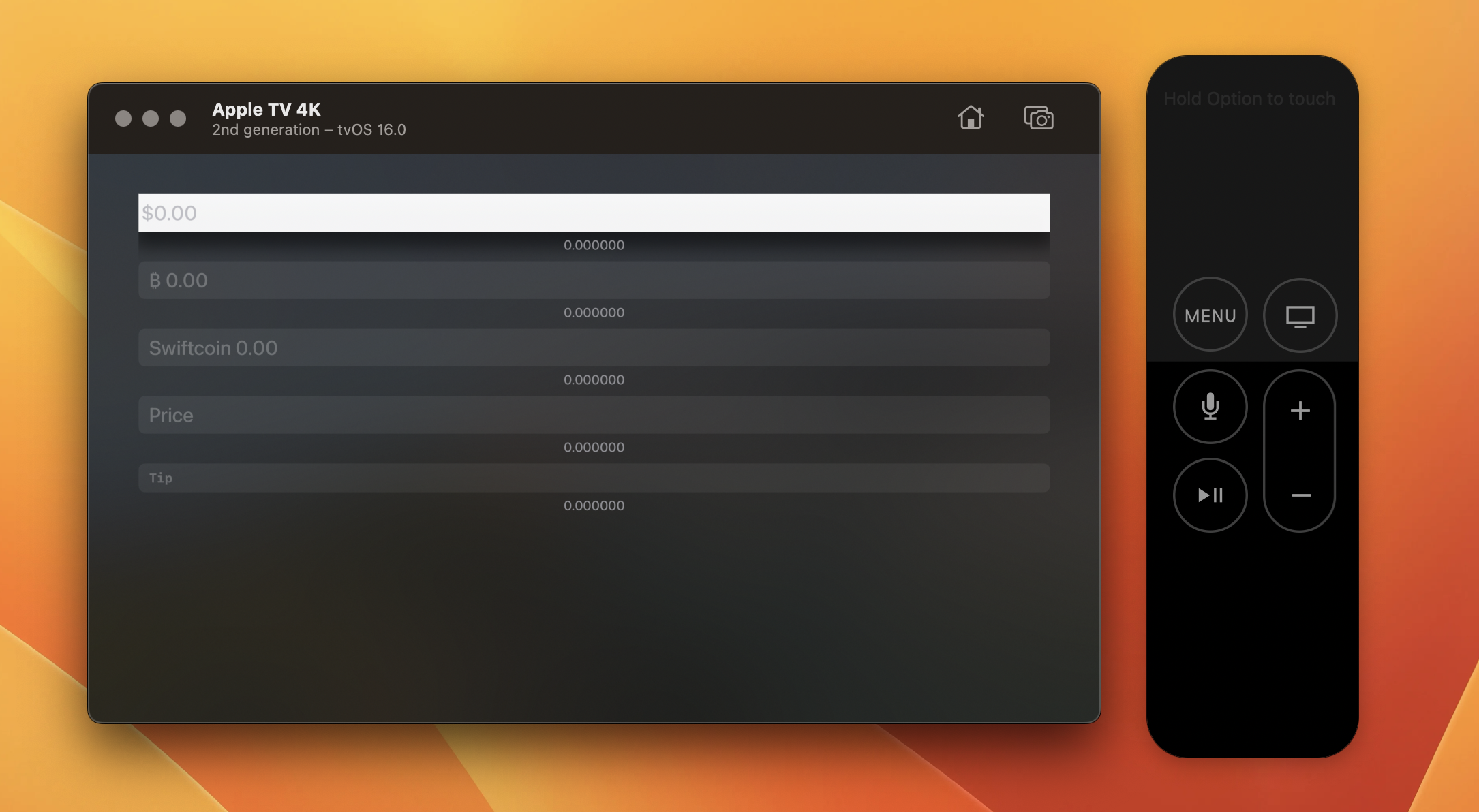The height and width of the screenshot is (812, 1479).
Task: Click the 0.000000 value below Tip field
Action: pyautogui.click(x=594, y=505)
